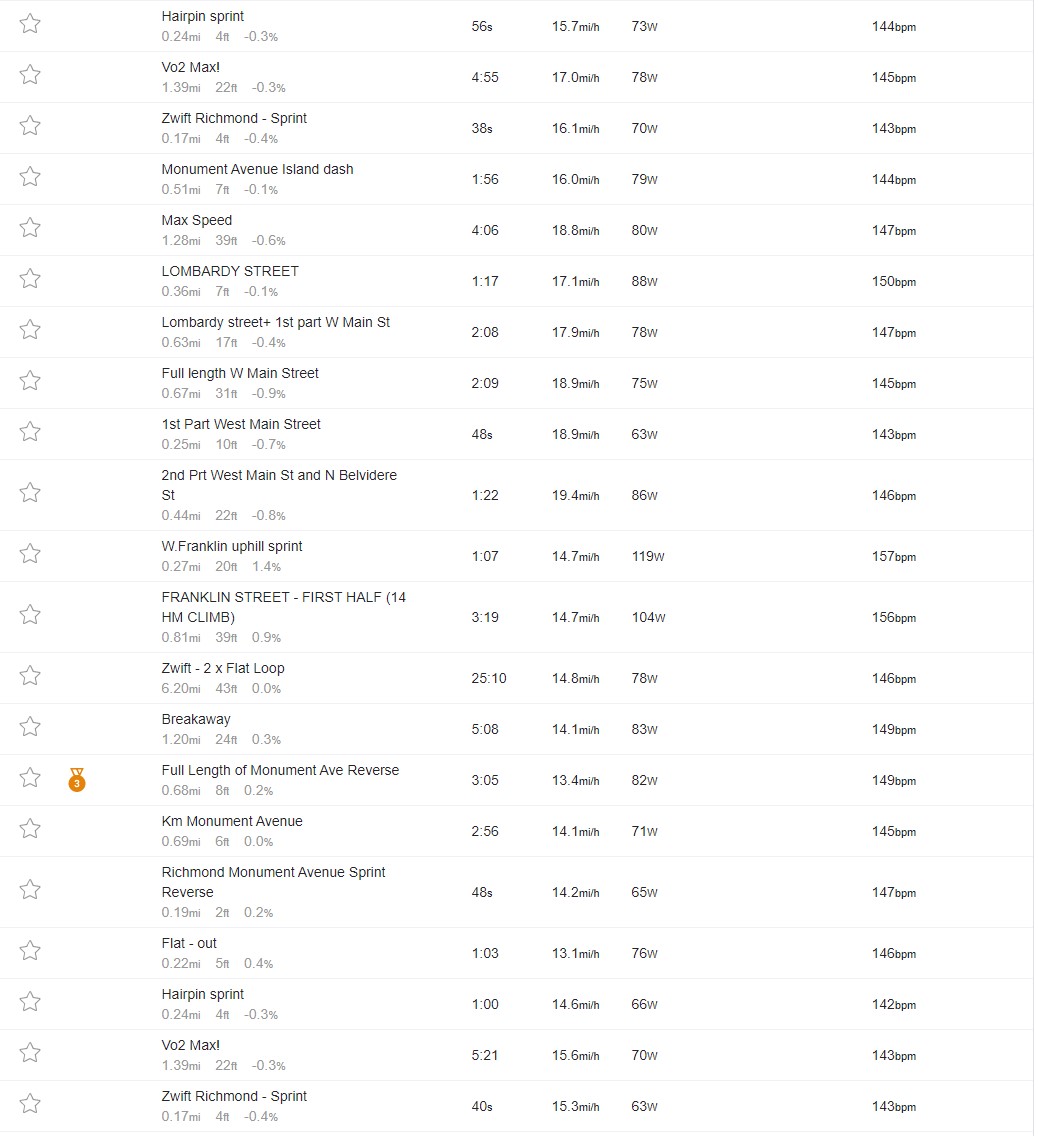The width and height of the screenshot is (1038, 1136).
Task: Star the 1st Part West Main Street segment
Action: (x=30, y=431)
